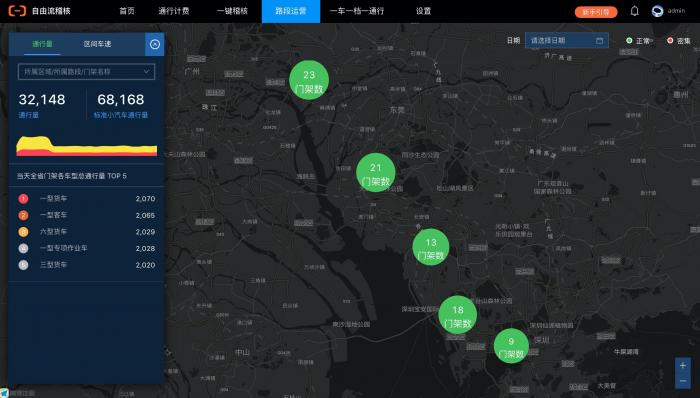
Task: Click the 2,028 count value
Action: tap(146, 249)
